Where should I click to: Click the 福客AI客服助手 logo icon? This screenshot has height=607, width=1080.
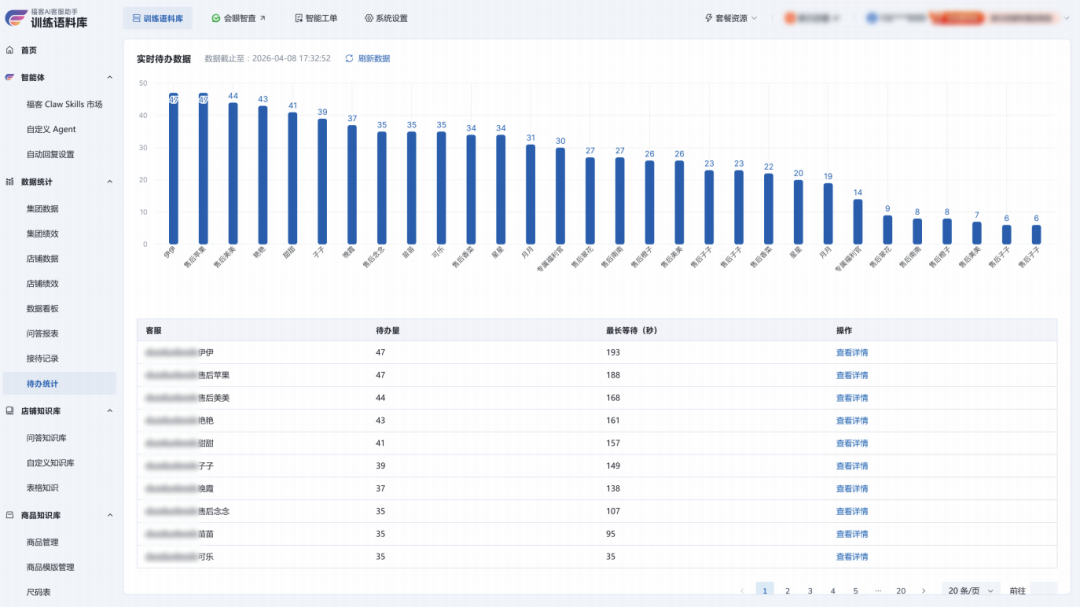[x=16, y=17]
